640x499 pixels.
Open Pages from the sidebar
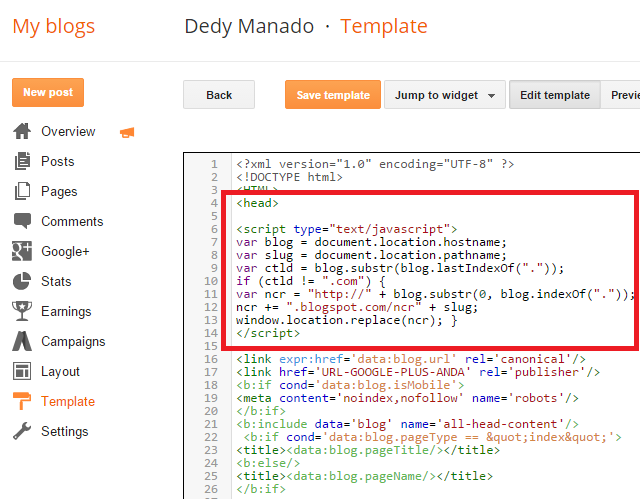click(59, 191)
